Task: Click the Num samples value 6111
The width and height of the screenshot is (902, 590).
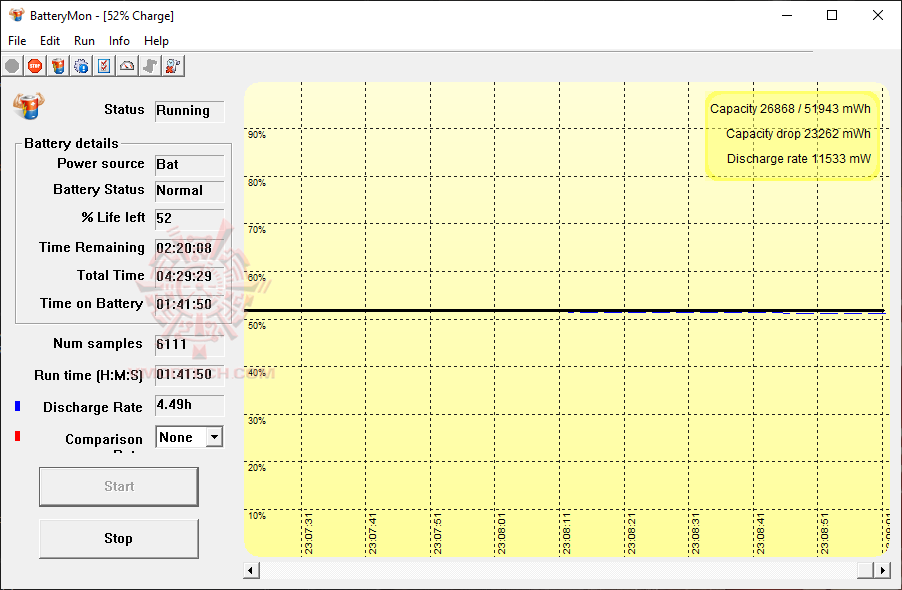Action: click(189, 344)
